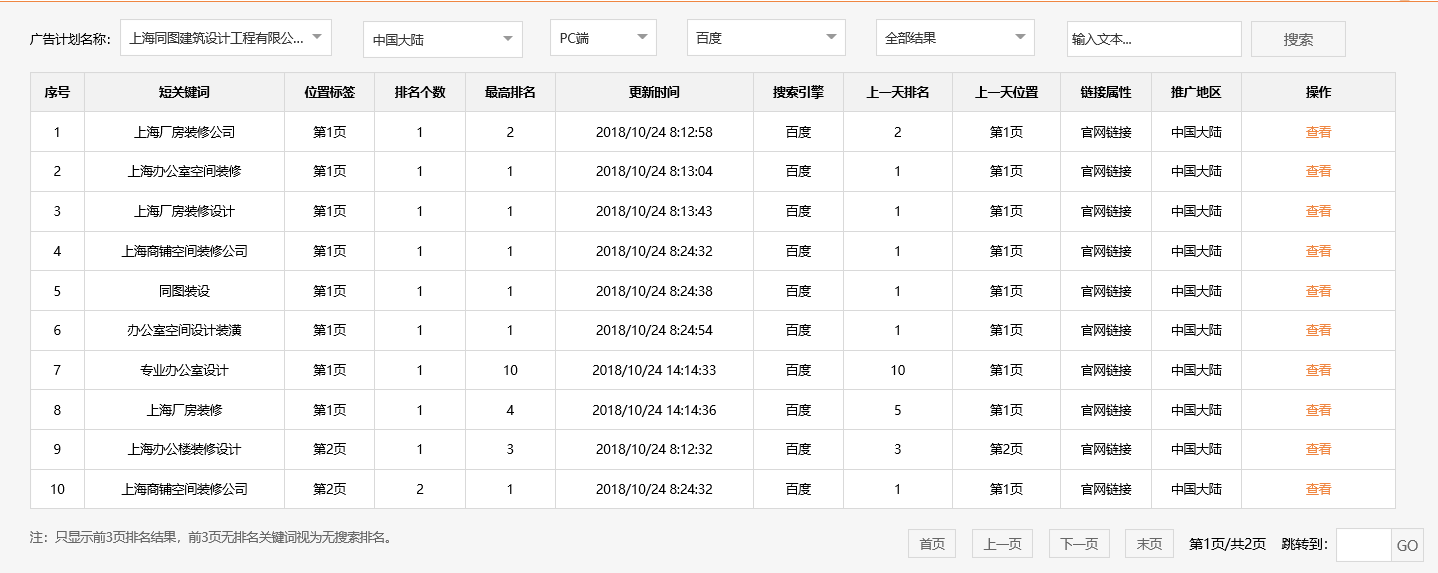Click the 第1页/共2页 page indicator
Screen dimensions: 1438x573
click(1227, 544)
